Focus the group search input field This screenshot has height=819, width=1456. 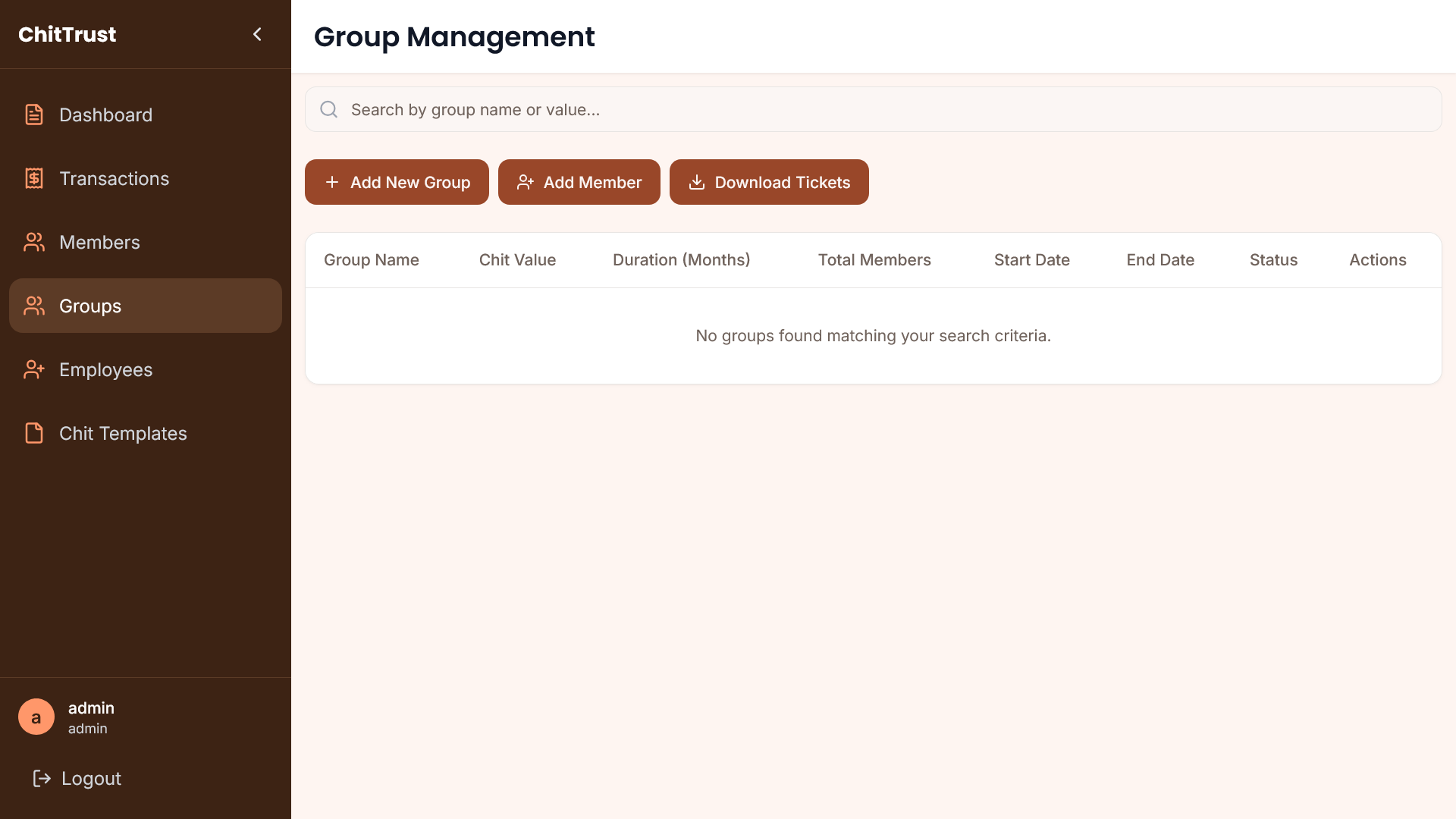[x=874, y=109]
